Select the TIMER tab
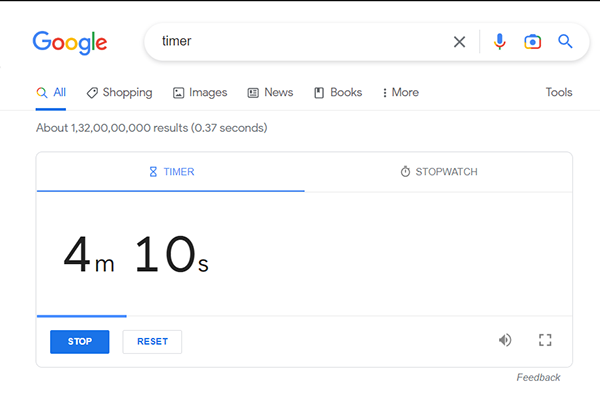600x394 pixels. pos(171,172)
